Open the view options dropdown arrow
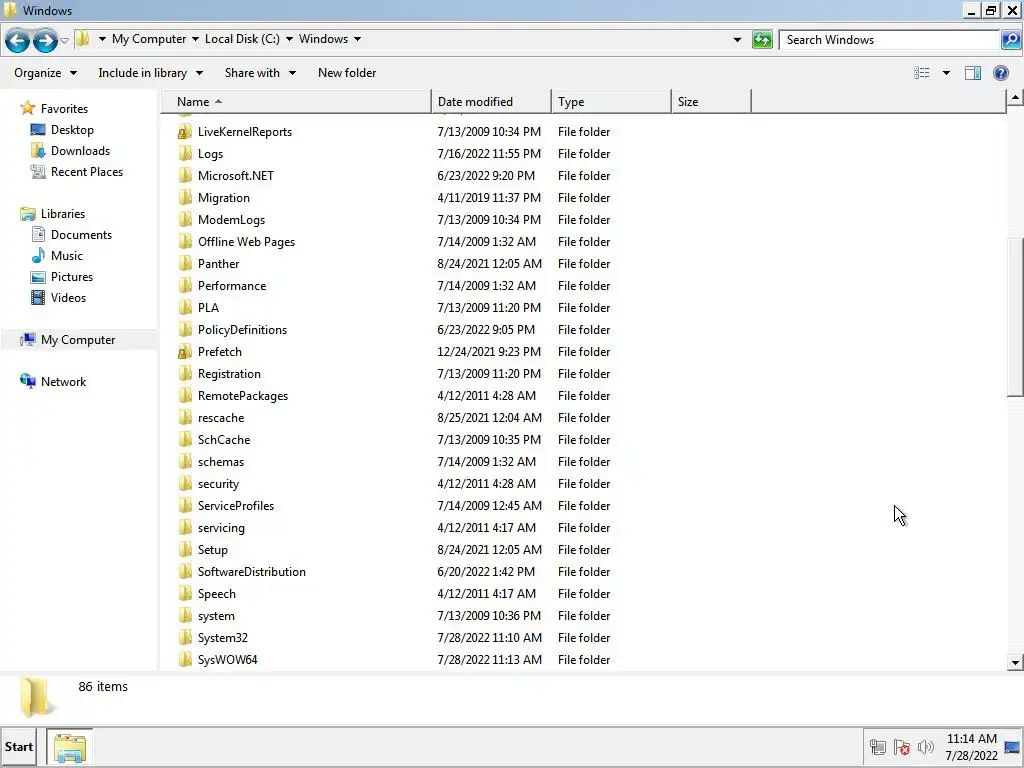Viewport: 1024px width, 768px height. [x=946, y=73]
